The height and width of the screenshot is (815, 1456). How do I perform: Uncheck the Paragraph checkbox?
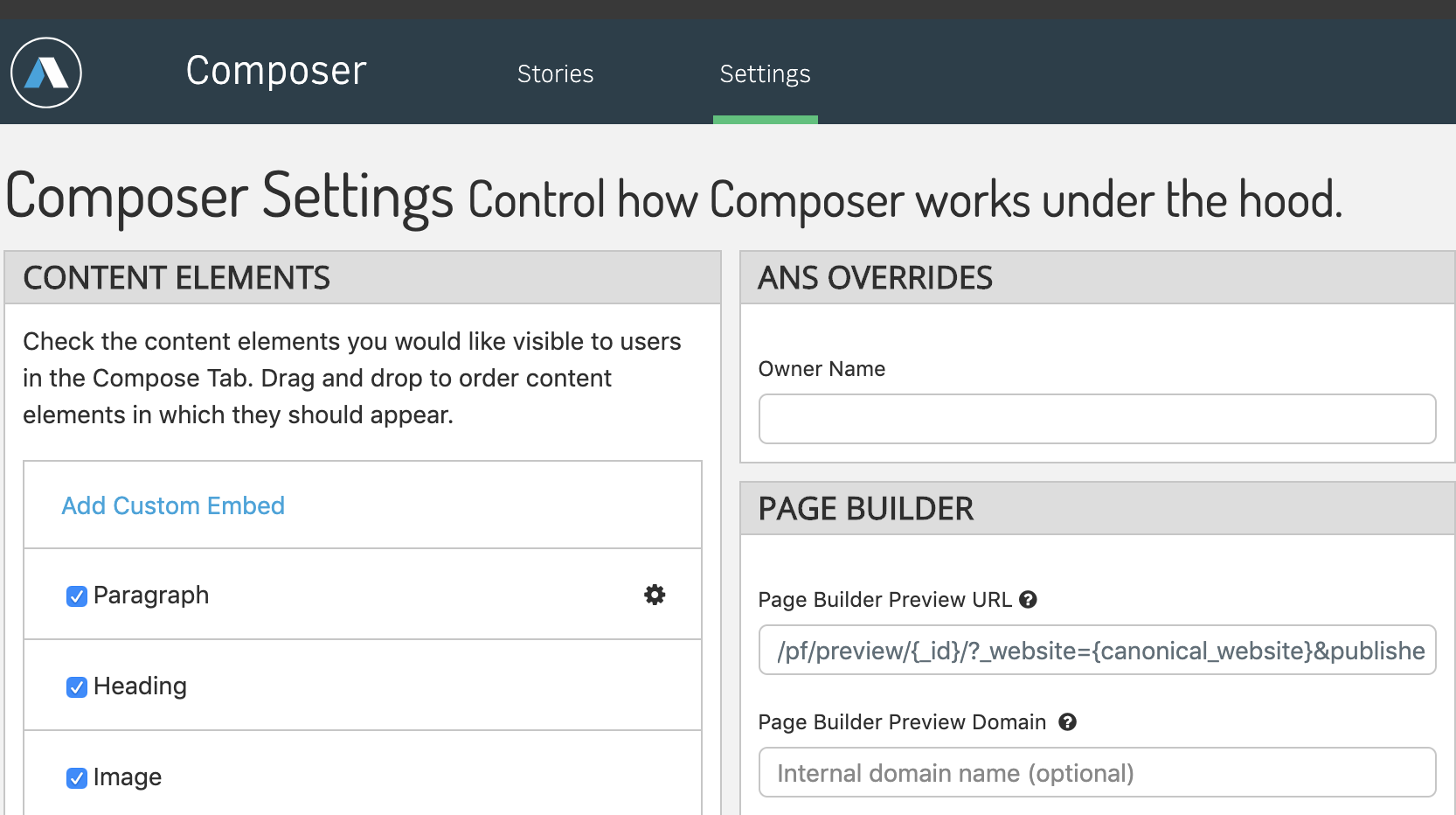[77, 596]
